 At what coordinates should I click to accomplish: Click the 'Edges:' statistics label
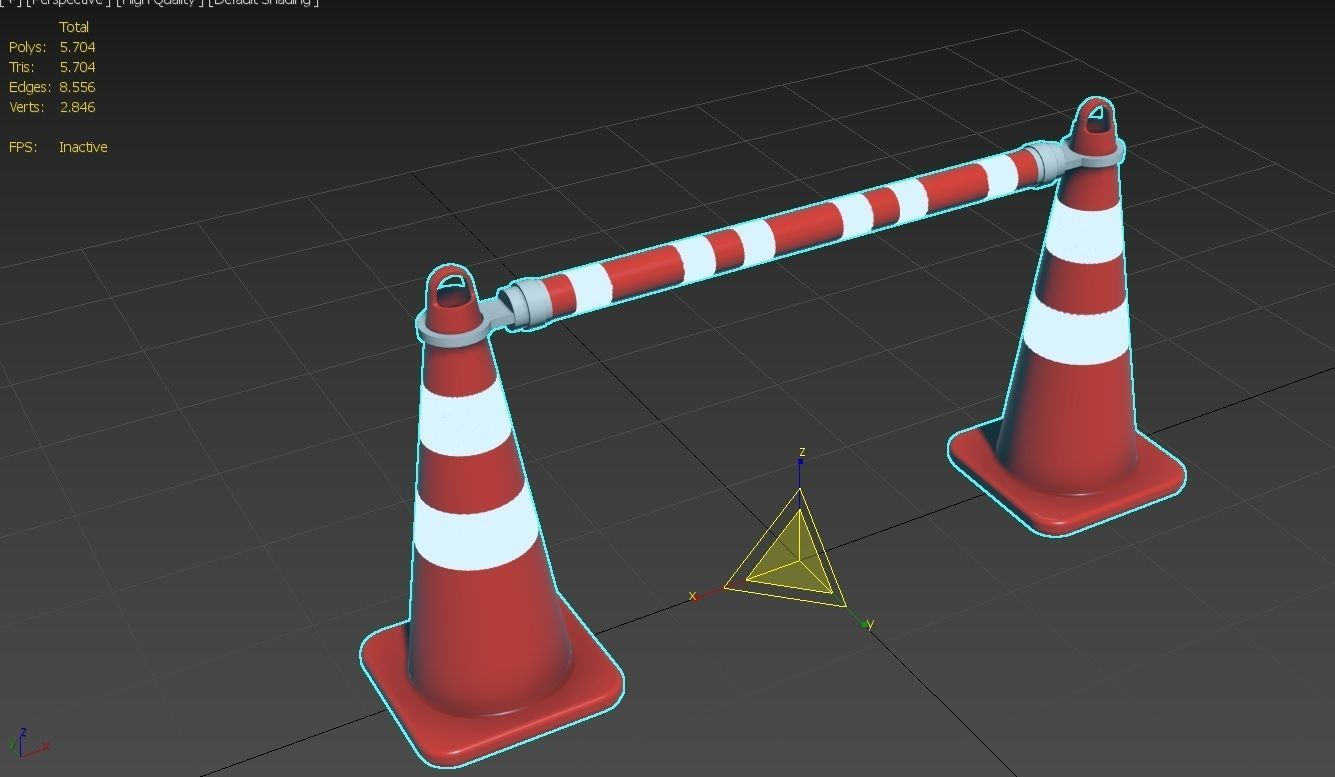click(x=30, y=87)
